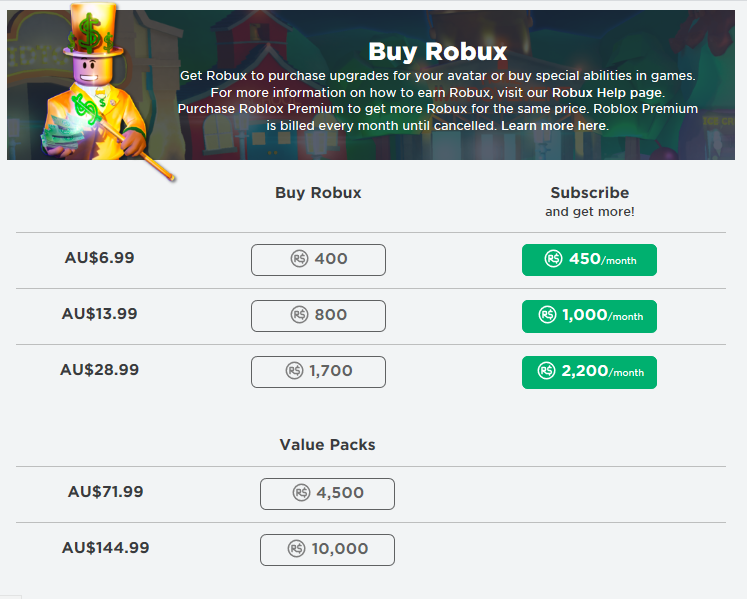
Task: Click the Robux icon on 4,500 pack
Action: pos(302,493)
